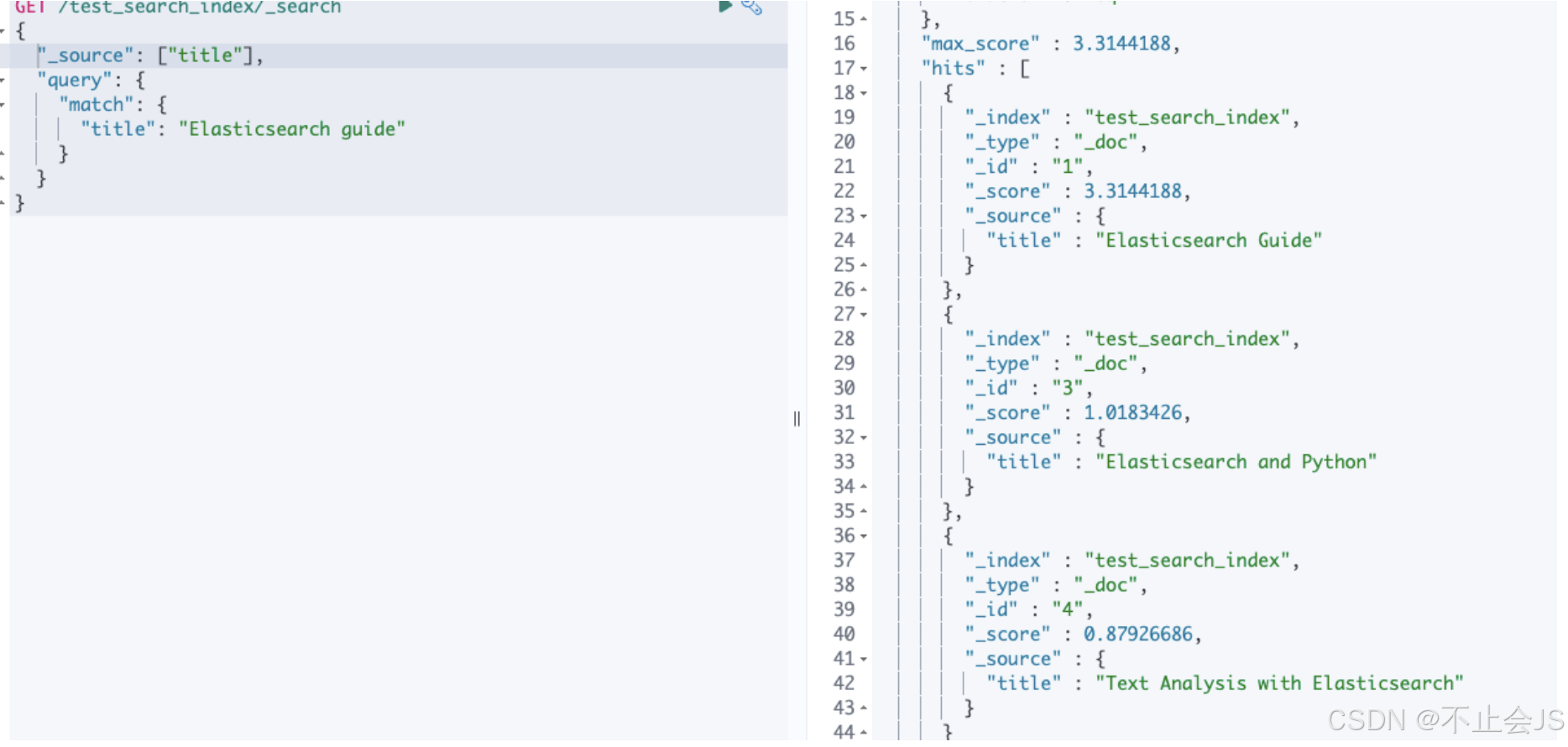1568x747 pixels.
Task: Collapse the "_source" block at line 32
Action: click(864, 438)
